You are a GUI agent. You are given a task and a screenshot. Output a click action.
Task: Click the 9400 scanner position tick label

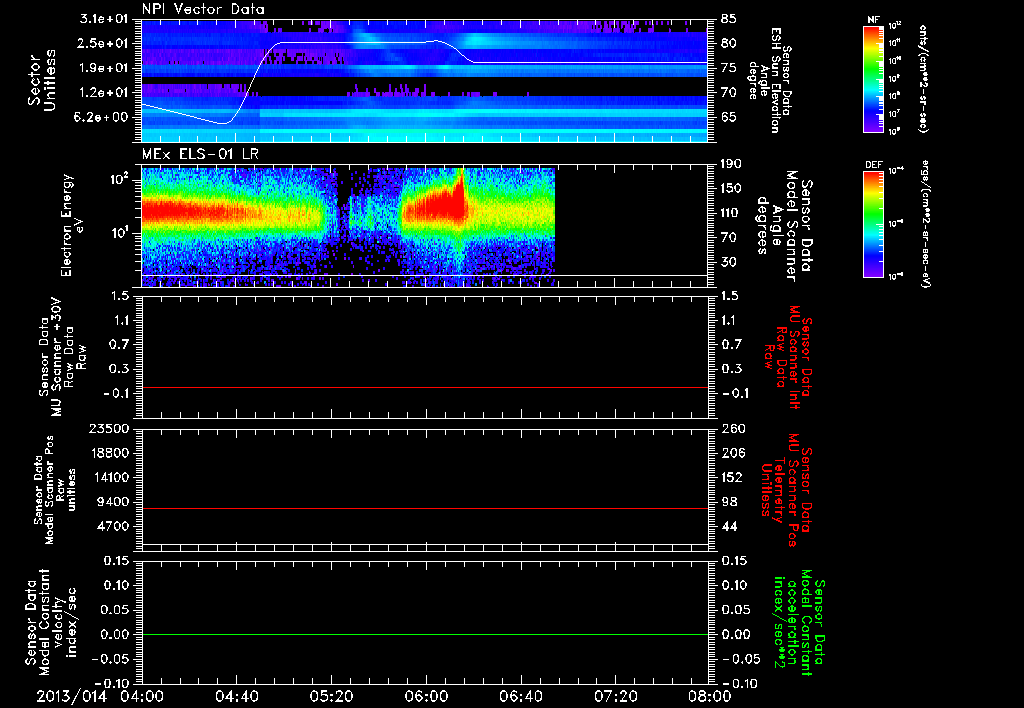[x=114, y=502]
